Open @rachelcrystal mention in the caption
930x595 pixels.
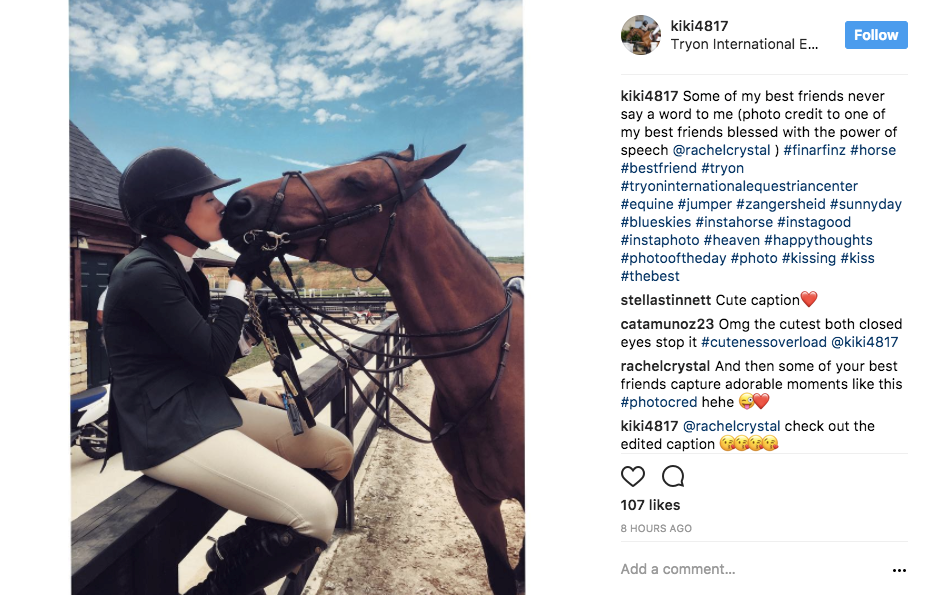click(721, 150)
